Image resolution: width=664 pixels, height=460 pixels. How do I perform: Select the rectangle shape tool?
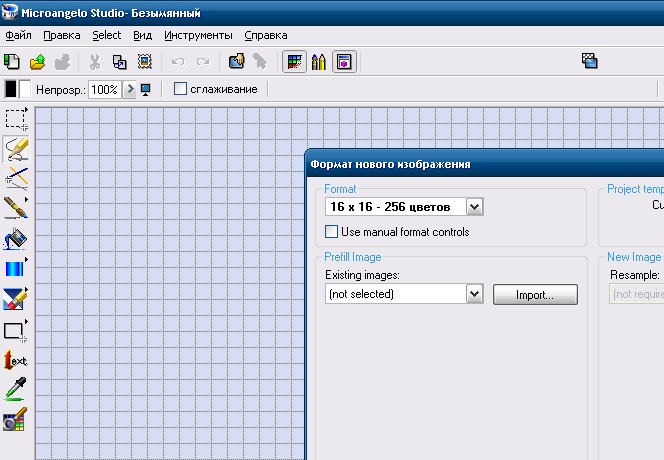[15, 331]
